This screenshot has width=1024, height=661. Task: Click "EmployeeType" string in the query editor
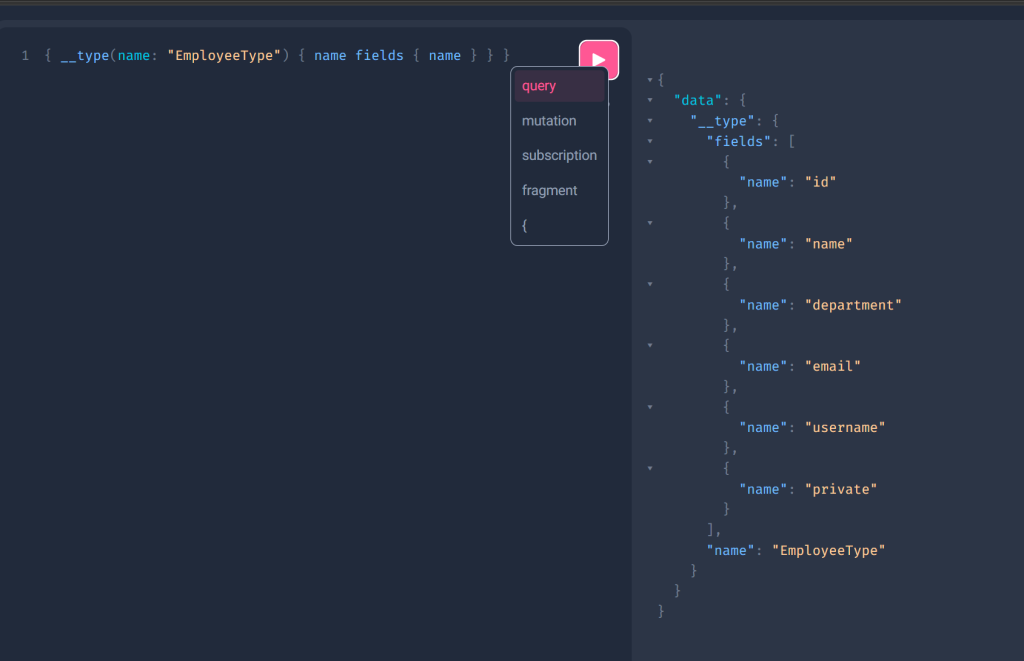224,56
